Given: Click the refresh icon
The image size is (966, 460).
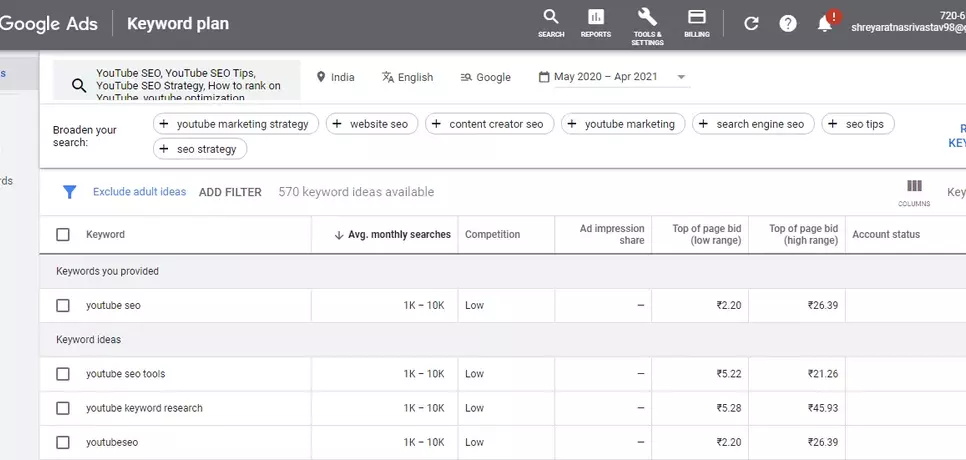Looking at the screenshot, I should tap(751, 23).
